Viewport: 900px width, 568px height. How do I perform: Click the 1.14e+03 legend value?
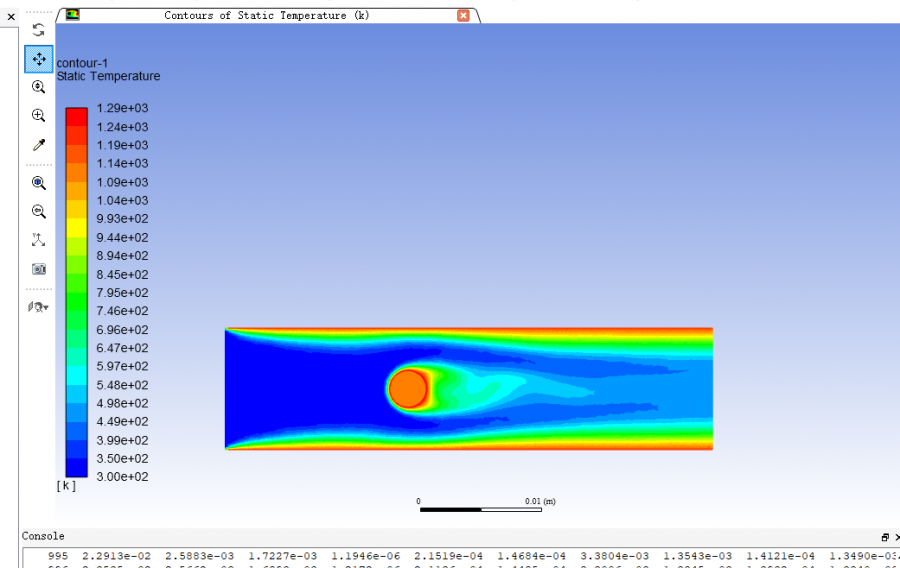point(122,164)
